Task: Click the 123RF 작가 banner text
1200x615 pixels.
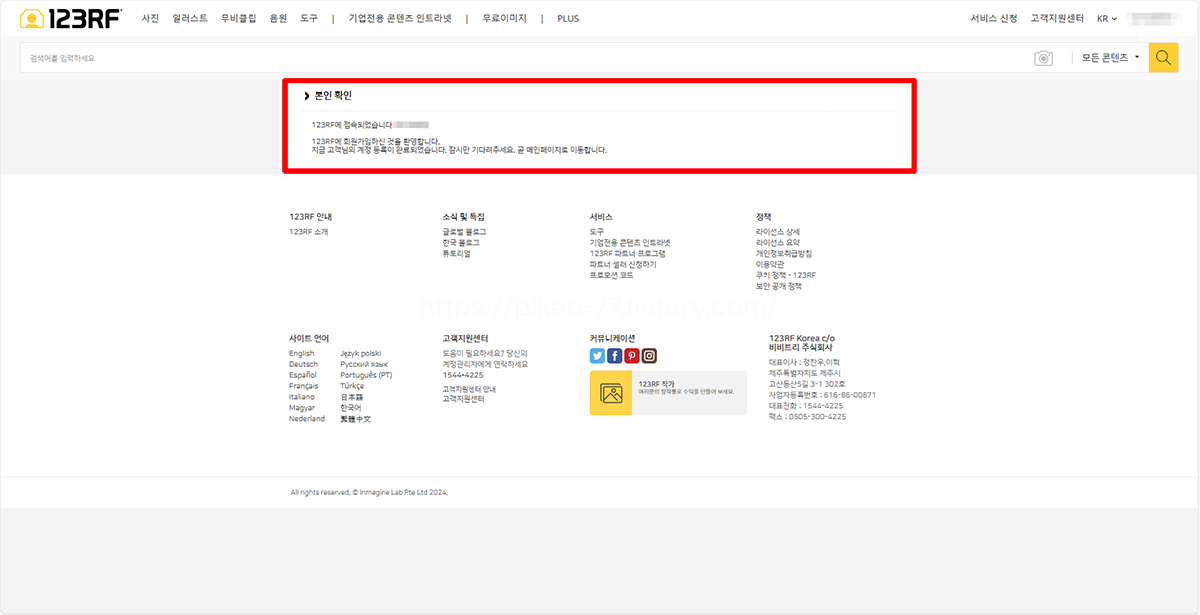Action: [656, 383]
